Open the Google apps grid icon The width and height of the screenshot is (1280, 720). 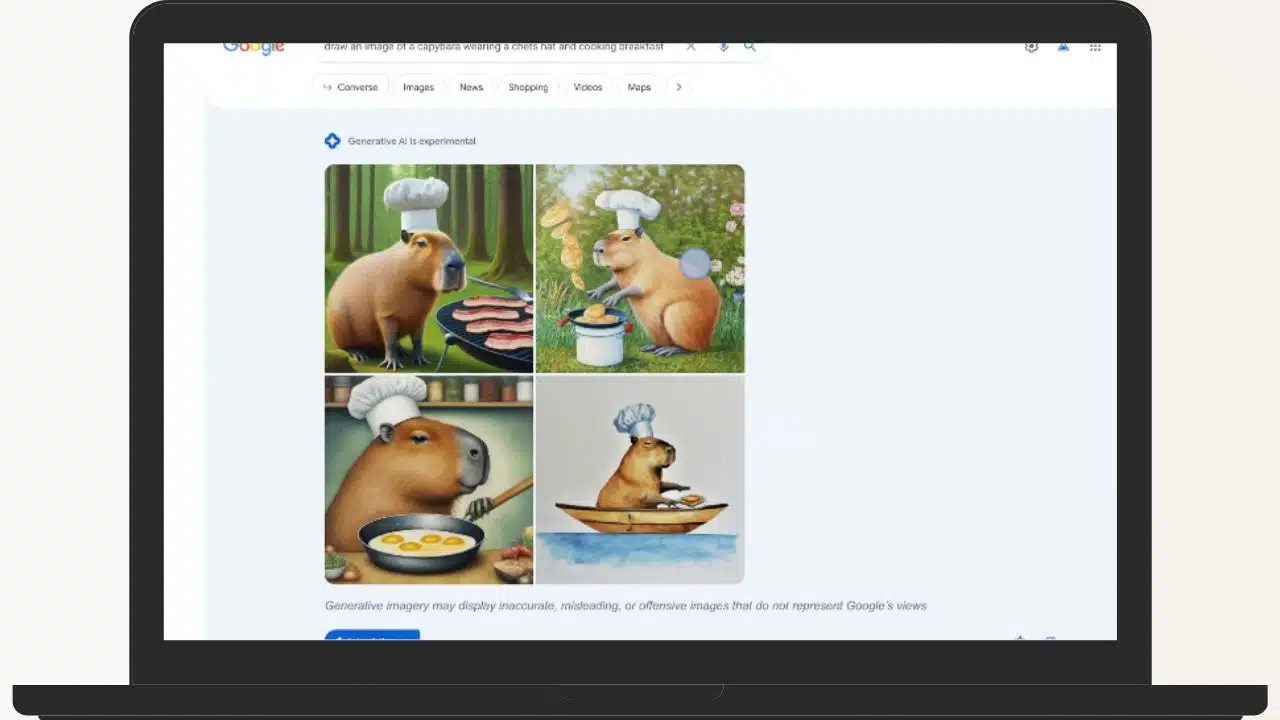tap(1095, 46)
